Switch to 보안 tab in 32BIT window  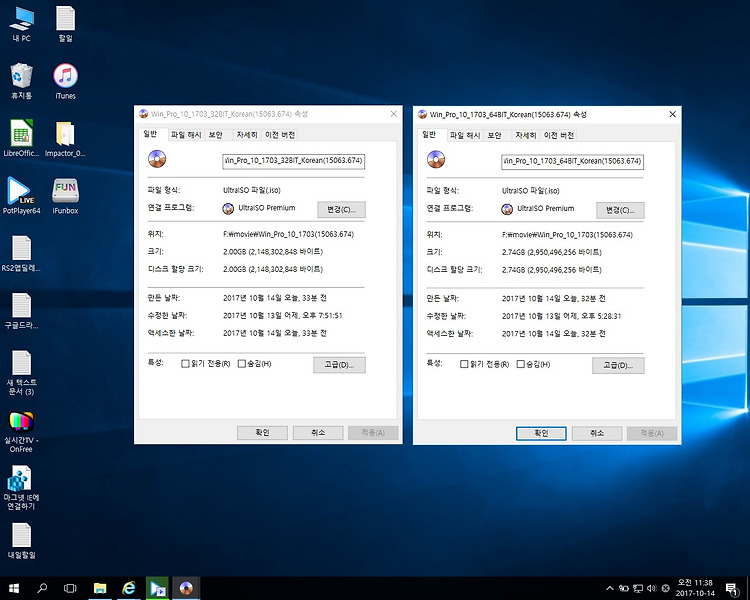(216, 135)
